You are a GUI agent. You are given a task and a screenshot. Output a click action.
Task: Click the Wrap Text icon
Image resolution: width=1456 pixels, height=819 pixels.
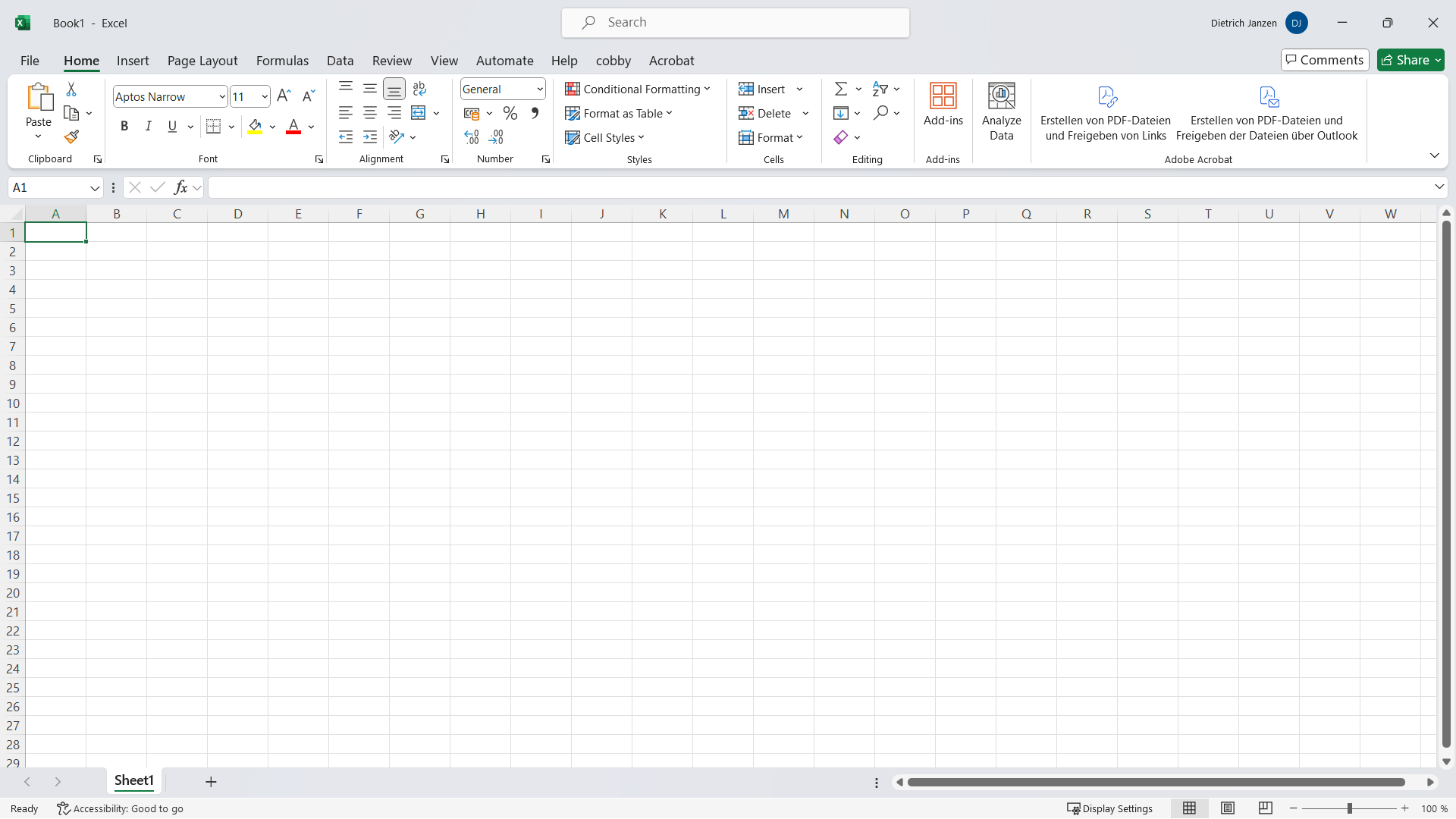[419, 89]
